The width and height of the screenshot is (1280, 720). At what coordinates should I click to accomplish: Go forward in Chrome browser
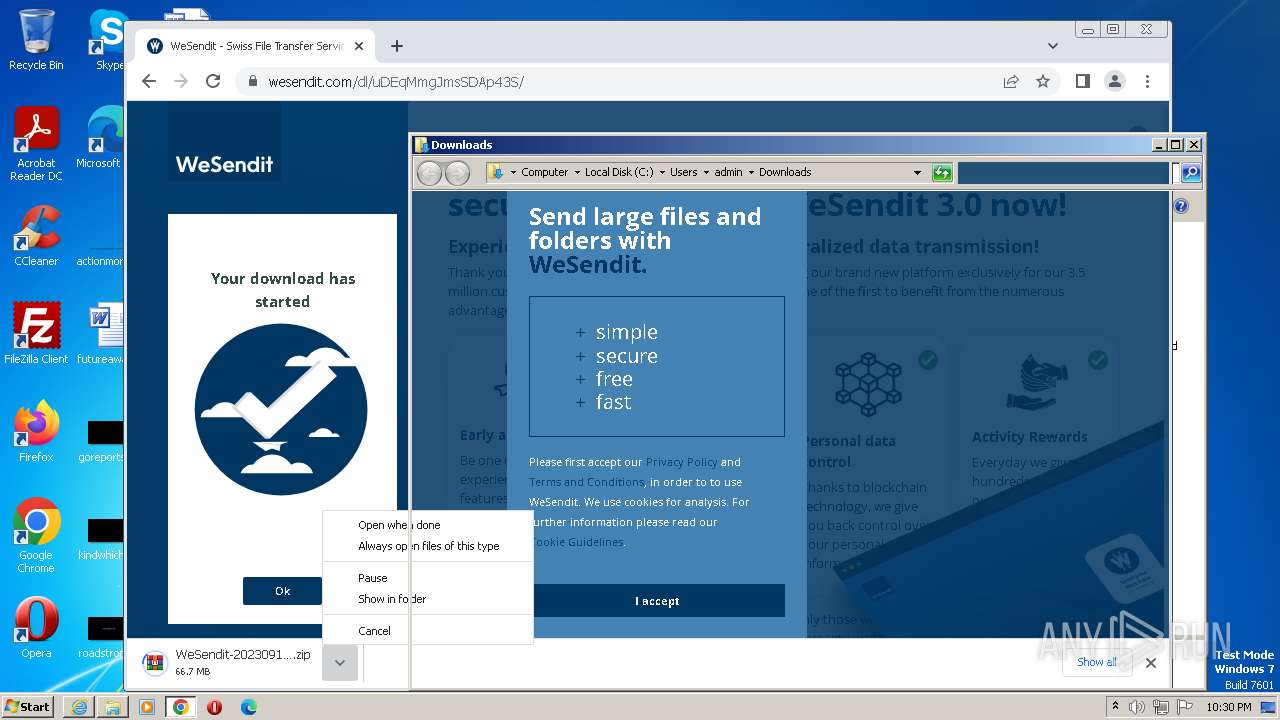click(181, 81)
